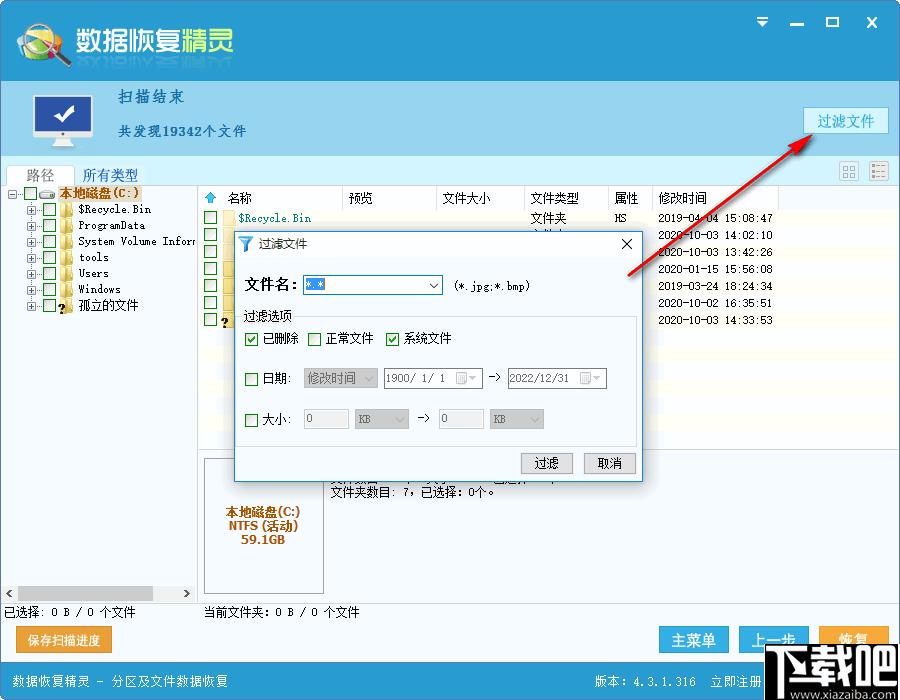
Task: Close the 过滤文件 dialog
Action: tap(627, 244)
